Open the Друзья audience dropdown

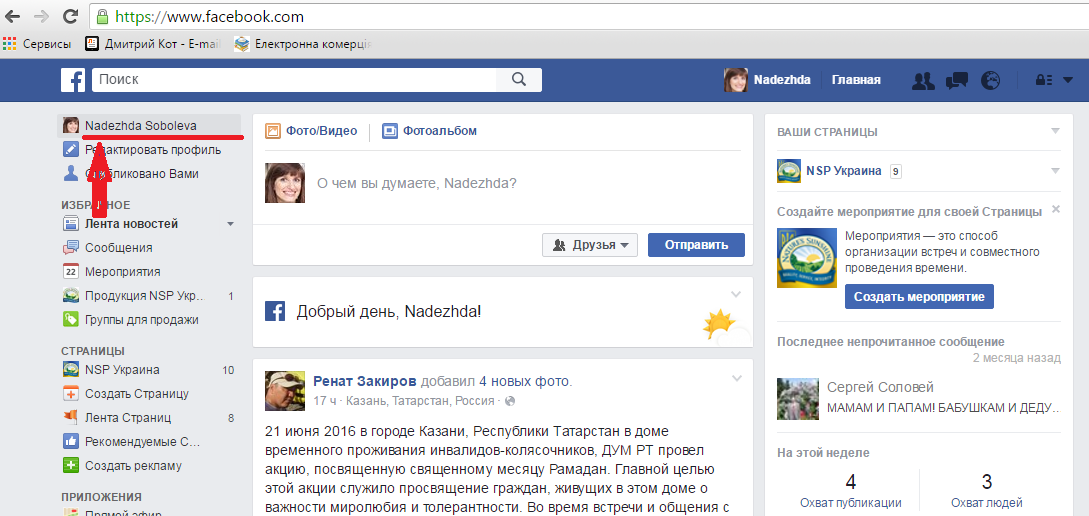tap(590, 245)
